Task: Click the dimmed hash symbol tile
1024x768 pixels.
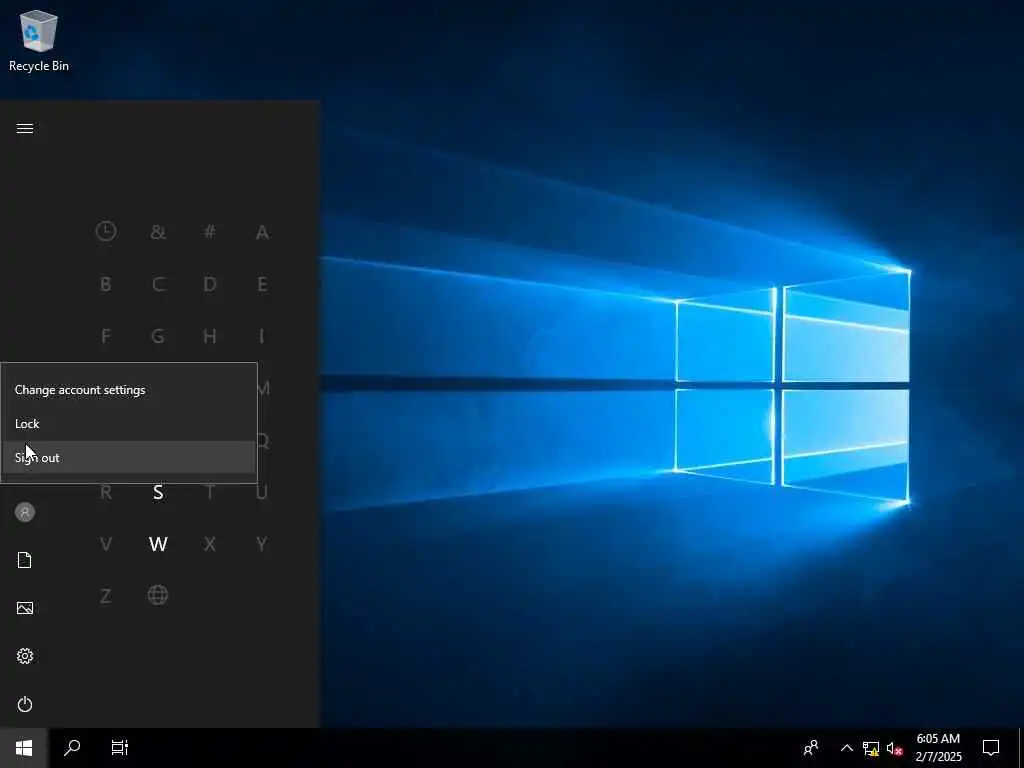Action: (x=210, y=232)
